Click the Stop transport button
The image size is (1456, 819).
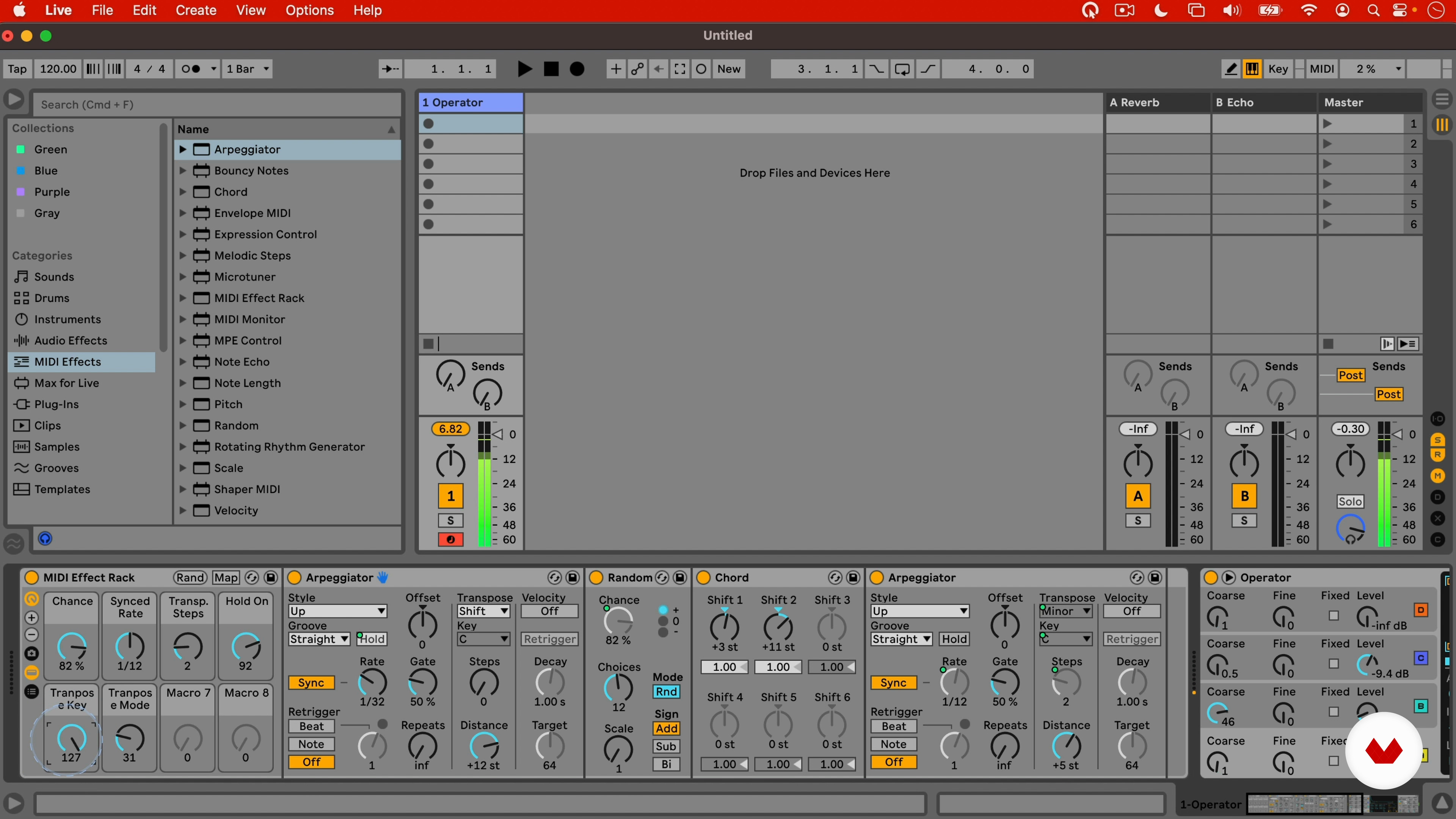551,69
